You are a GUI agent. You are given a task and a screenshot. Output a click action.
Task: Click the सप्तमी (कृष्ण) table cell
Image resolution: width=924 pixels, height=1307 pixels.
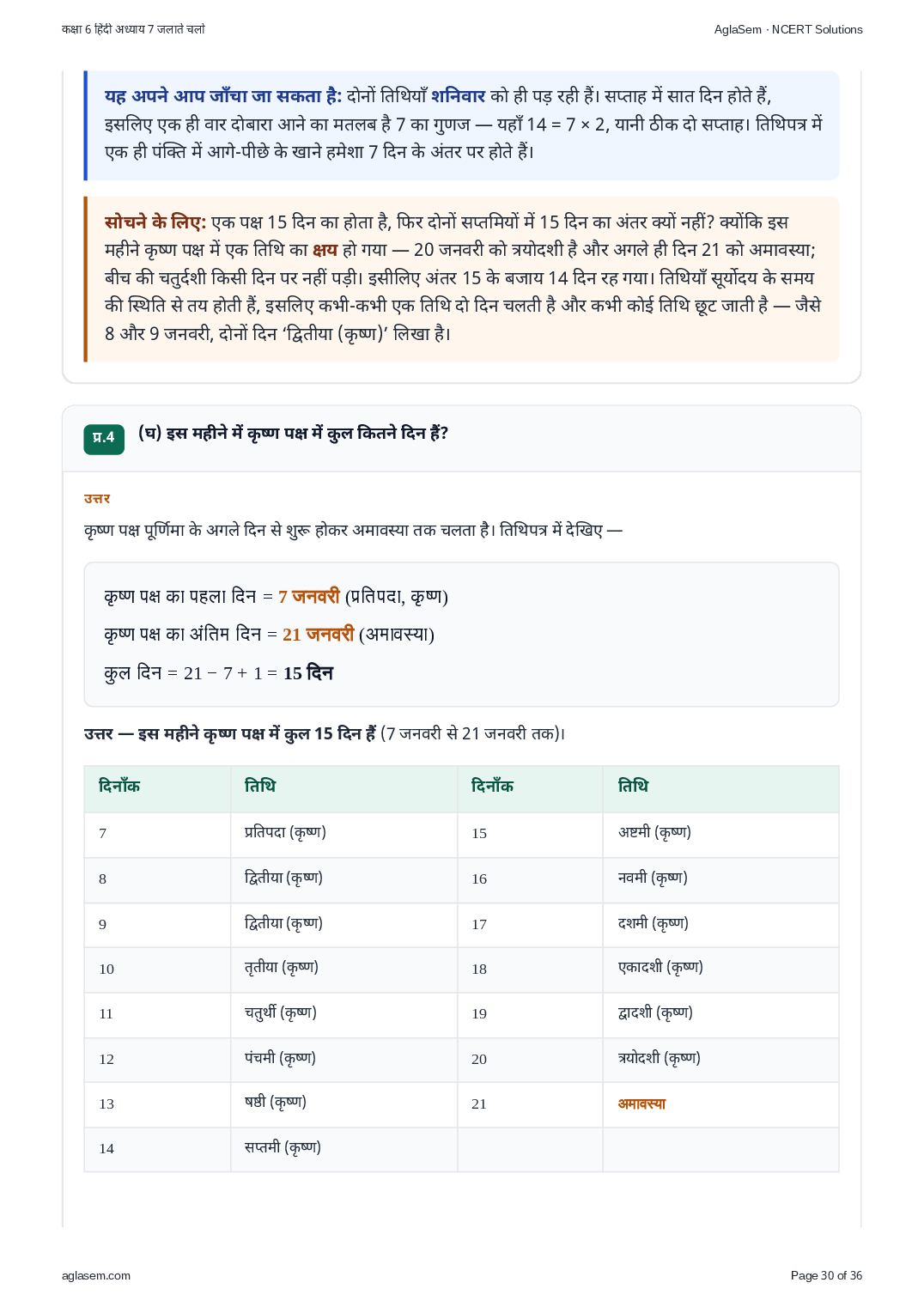click(343, 1149)
